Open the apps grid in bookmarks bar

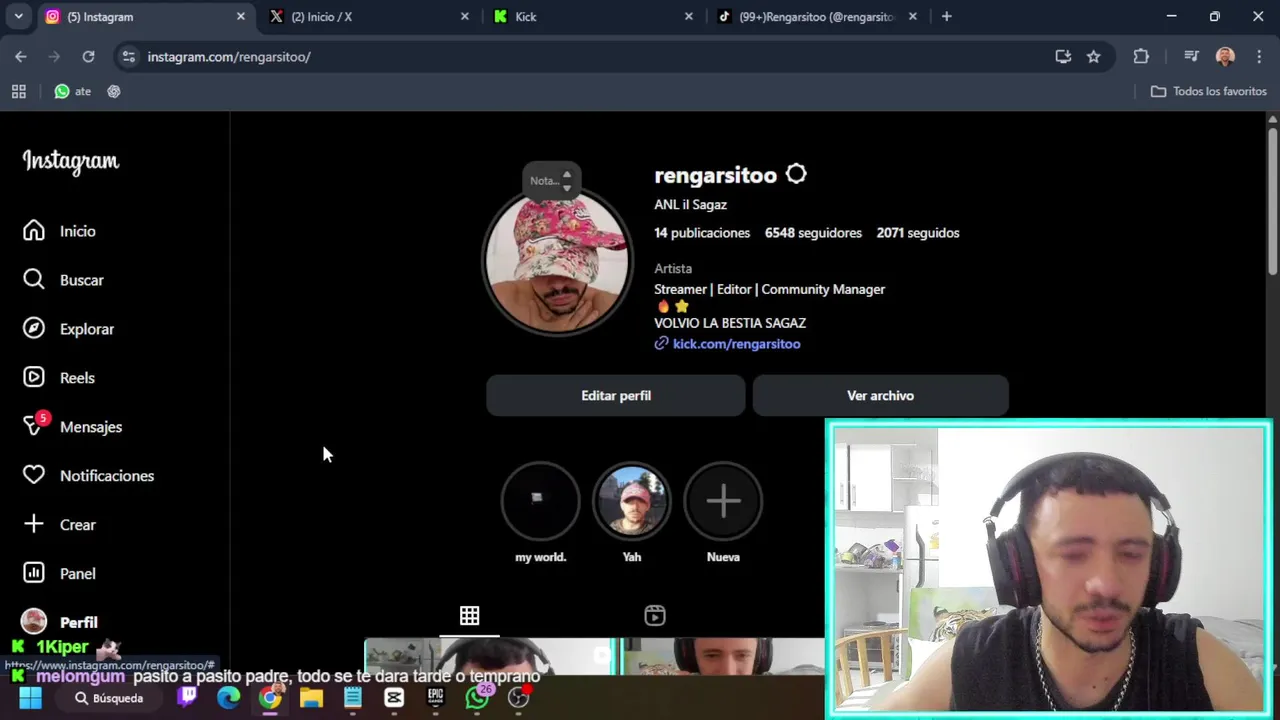pos(18,91)
